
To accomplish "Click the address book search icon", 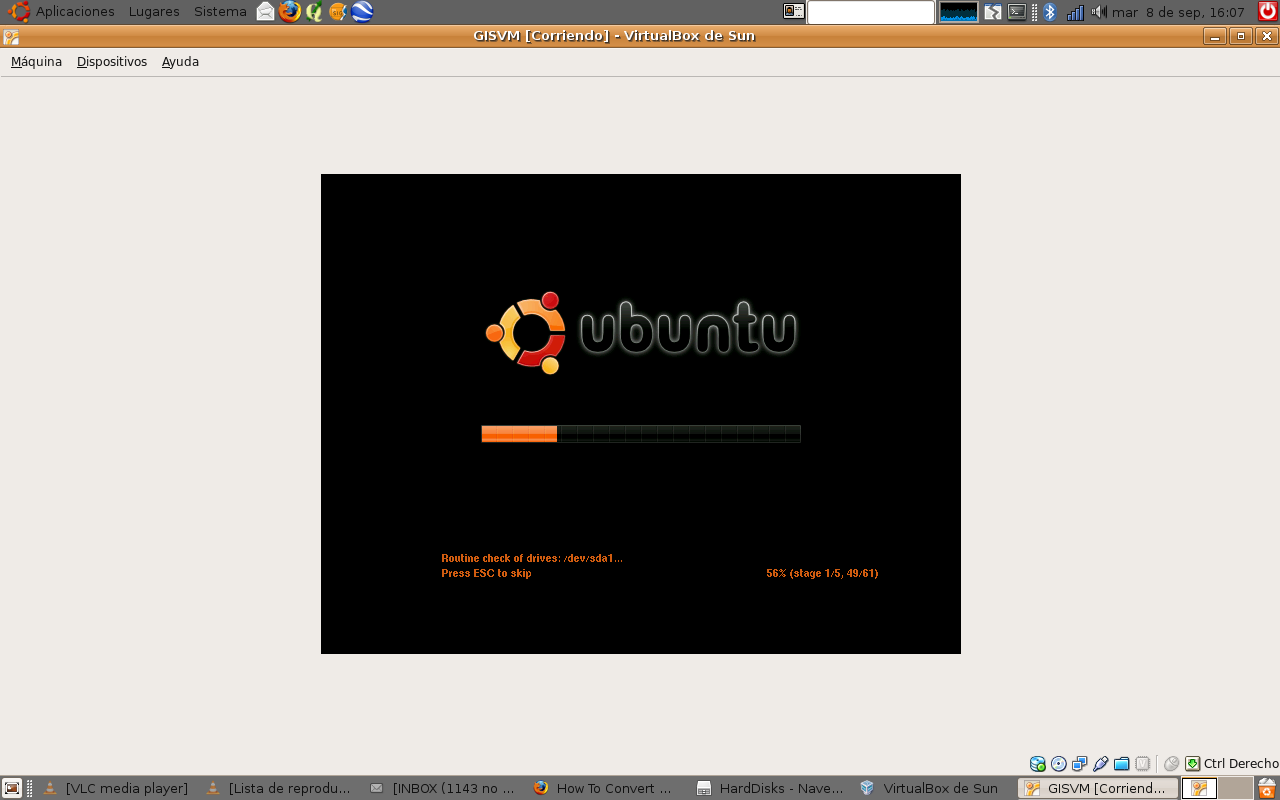I will pyautogui.click(x=794, y=12).
